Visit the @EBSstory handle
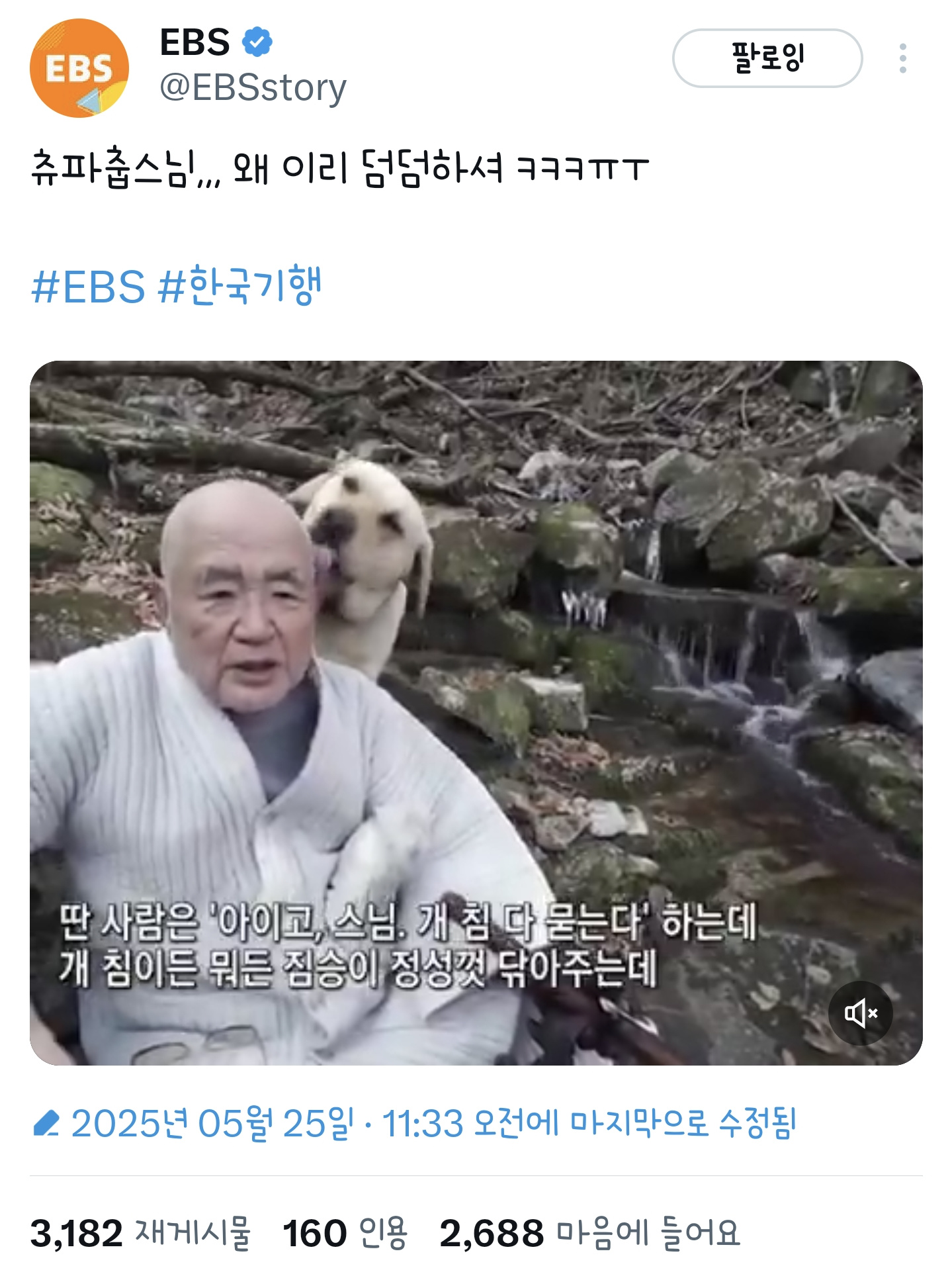The height and width of the screenshot is (1280, 952). click(253, 87)
